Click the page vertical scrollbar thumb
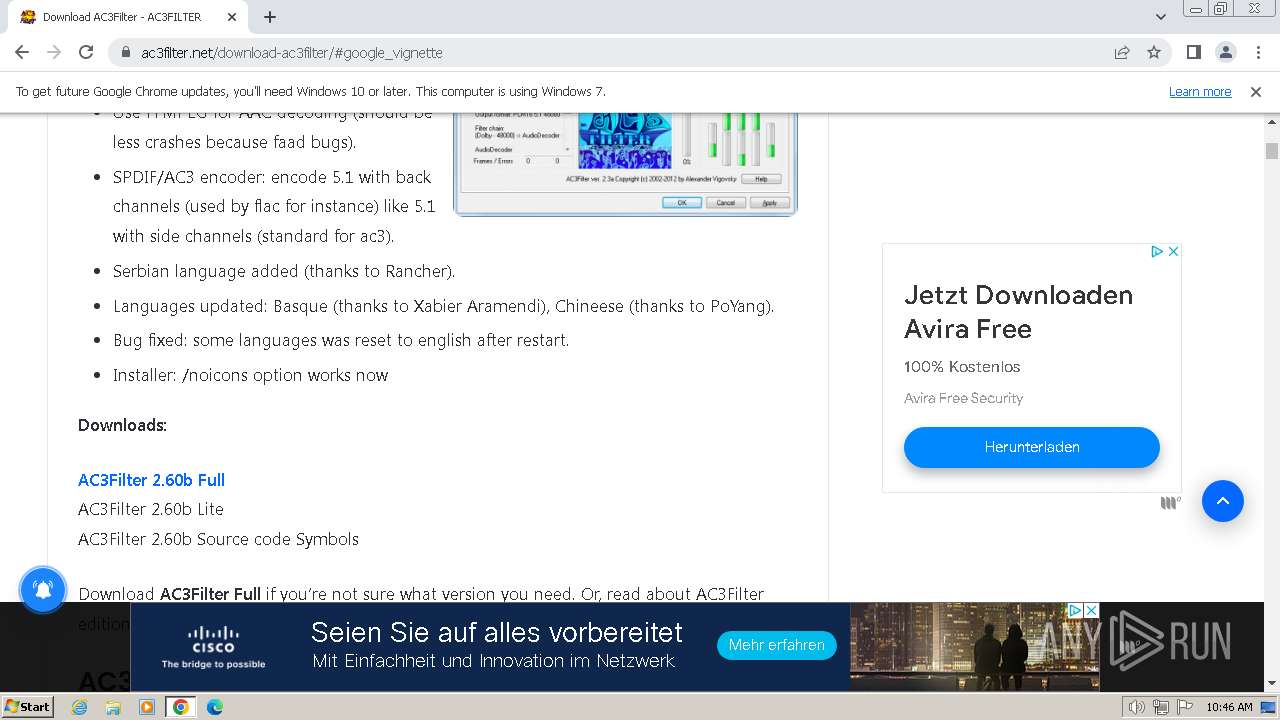The width and height of the screenshot is (1280, 720). [1272, 151]
